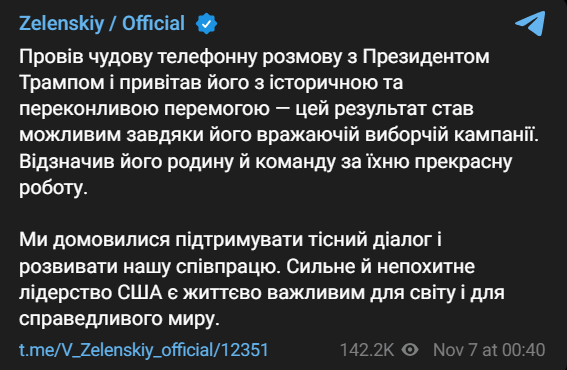Open the Telegram paper plane logo
The image size is (567, 370).
pos(530,23)
